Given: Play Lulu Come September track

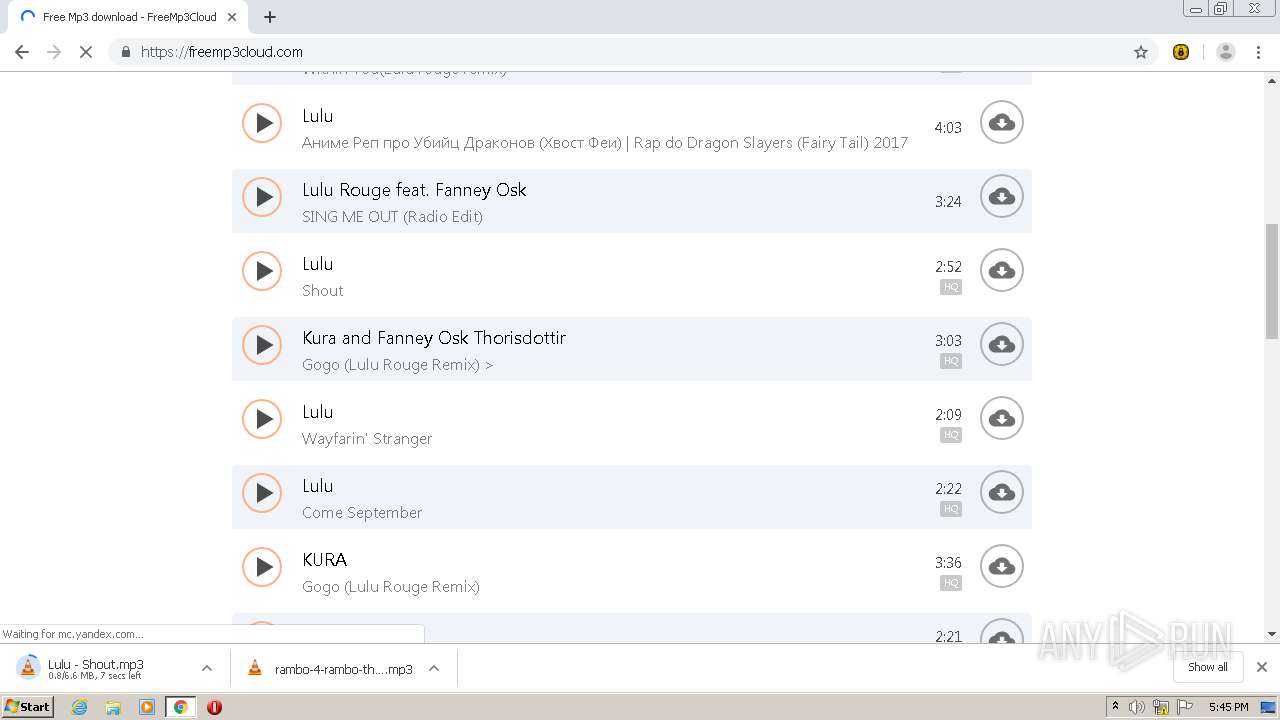Looking at the screenshot, I should (x=262, y=493).
